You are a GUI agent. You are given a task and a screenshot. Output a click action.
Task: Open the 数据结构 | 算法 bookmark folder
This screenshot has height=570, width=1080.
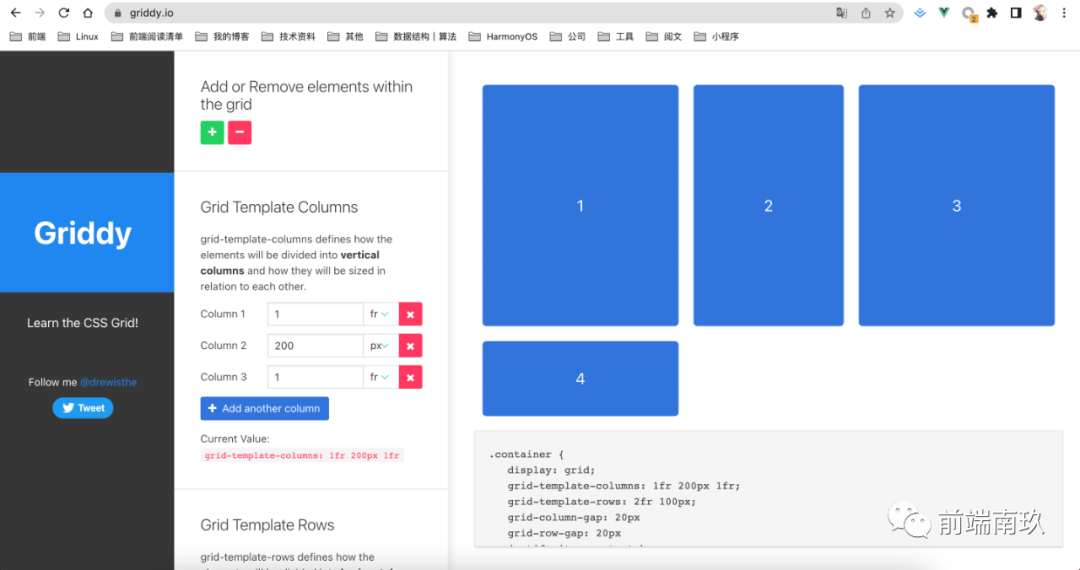click(416, 36)
